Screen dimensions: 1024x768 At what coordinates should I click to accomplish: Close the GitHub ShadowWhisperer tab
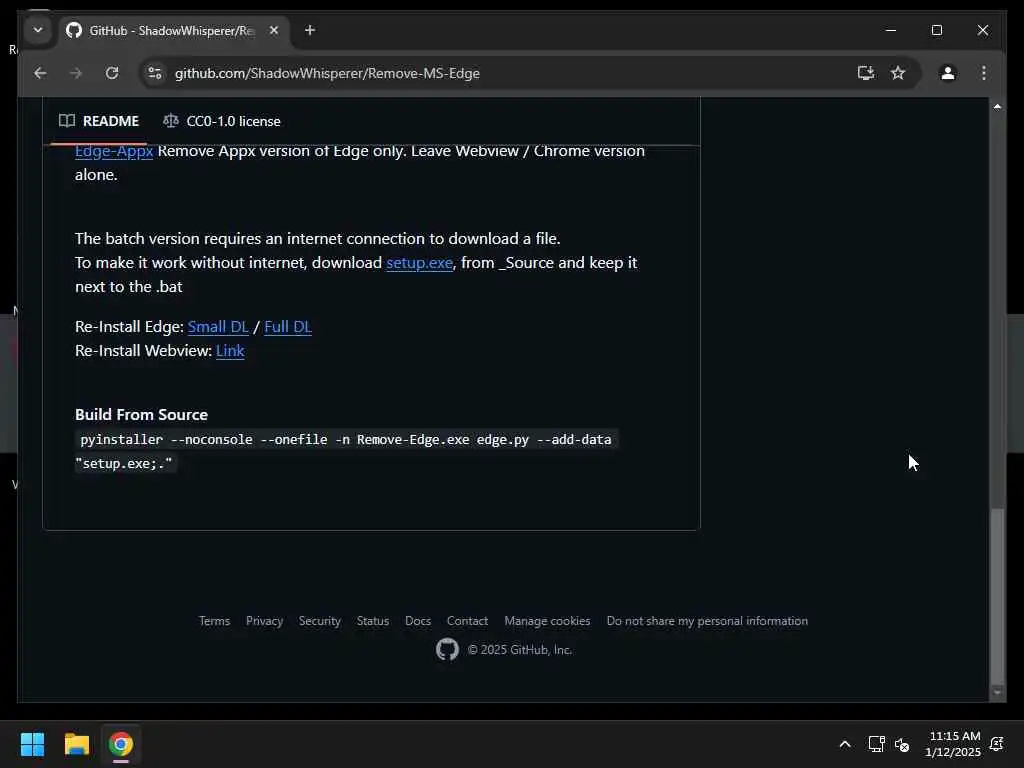pyautogui.click(x=274, y=30)
